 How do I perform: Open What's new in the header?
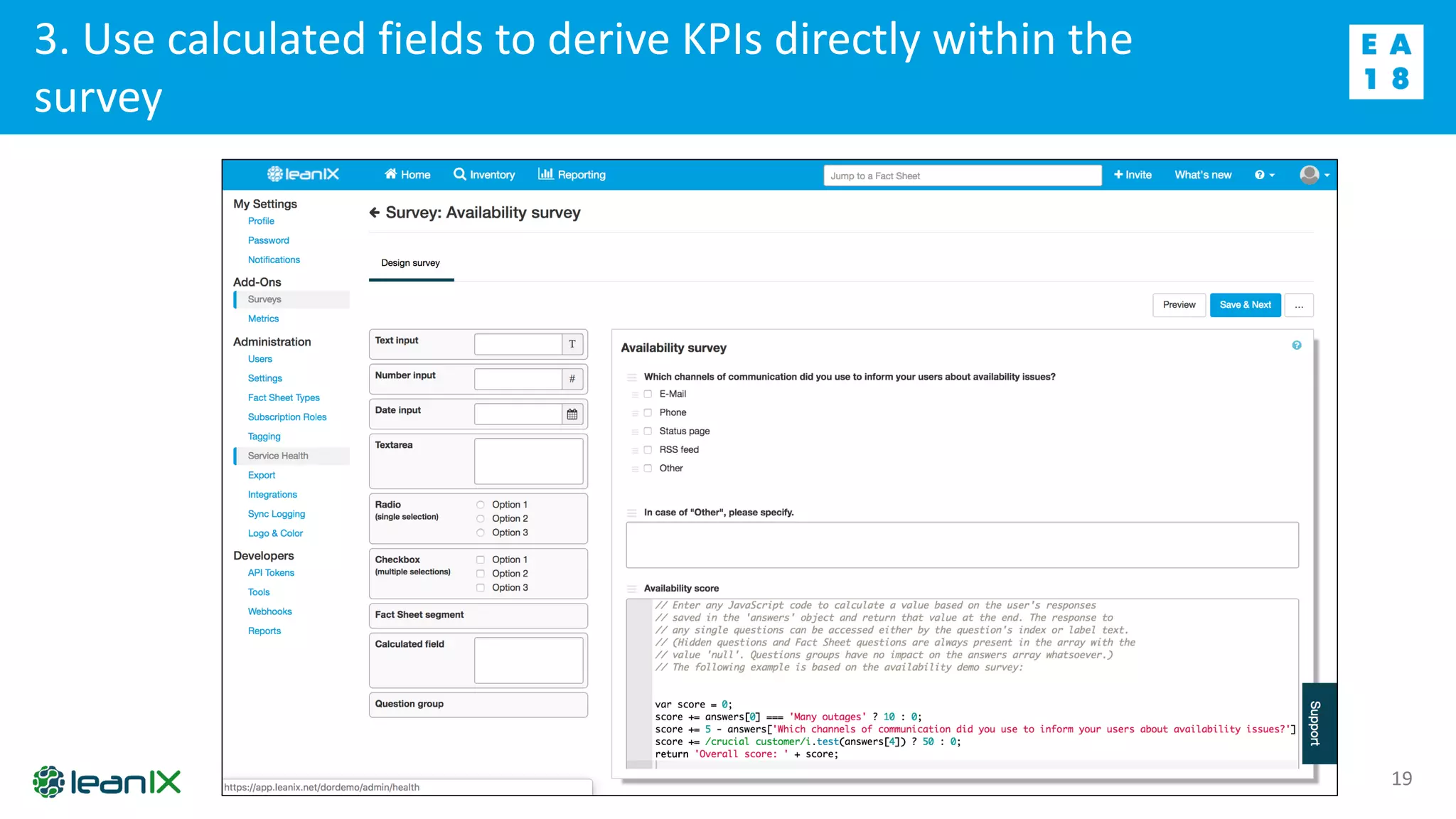click(x=1203, y=174)
